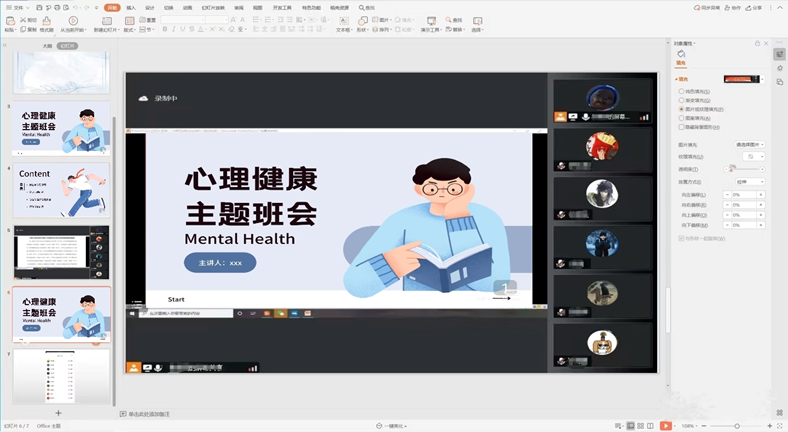
Task: Click 单击此处添加备注 notes area
Action: [x=148, y=413]
